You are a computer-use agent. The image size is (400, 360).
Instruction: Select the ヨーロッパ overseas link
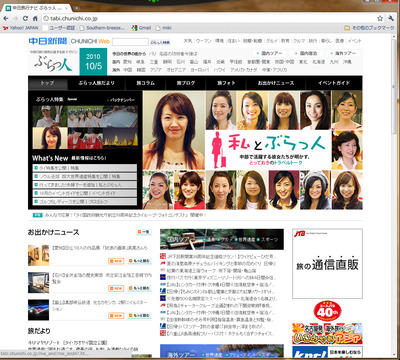point(199,70)
